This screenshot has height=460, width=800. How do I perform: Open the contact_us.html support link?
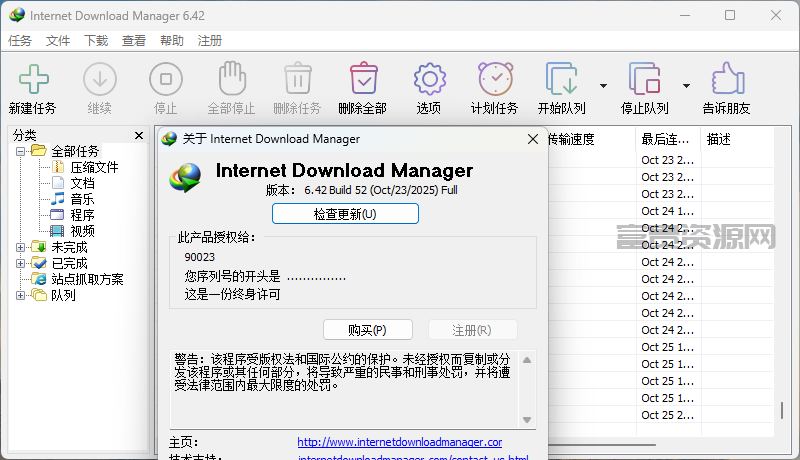tap(413, 457)
